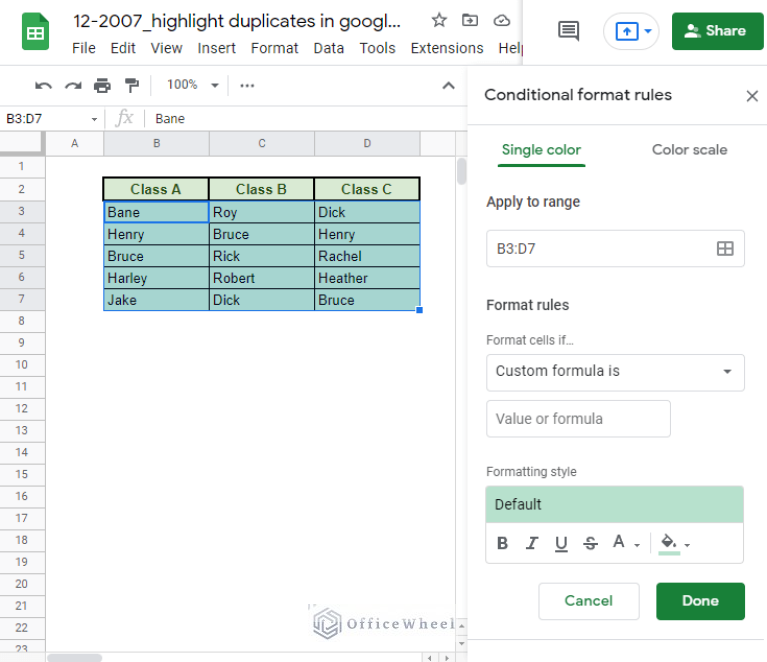Open the B3:D7 name box dropdown
767x662 pixels.
click(x=94, y=119)
